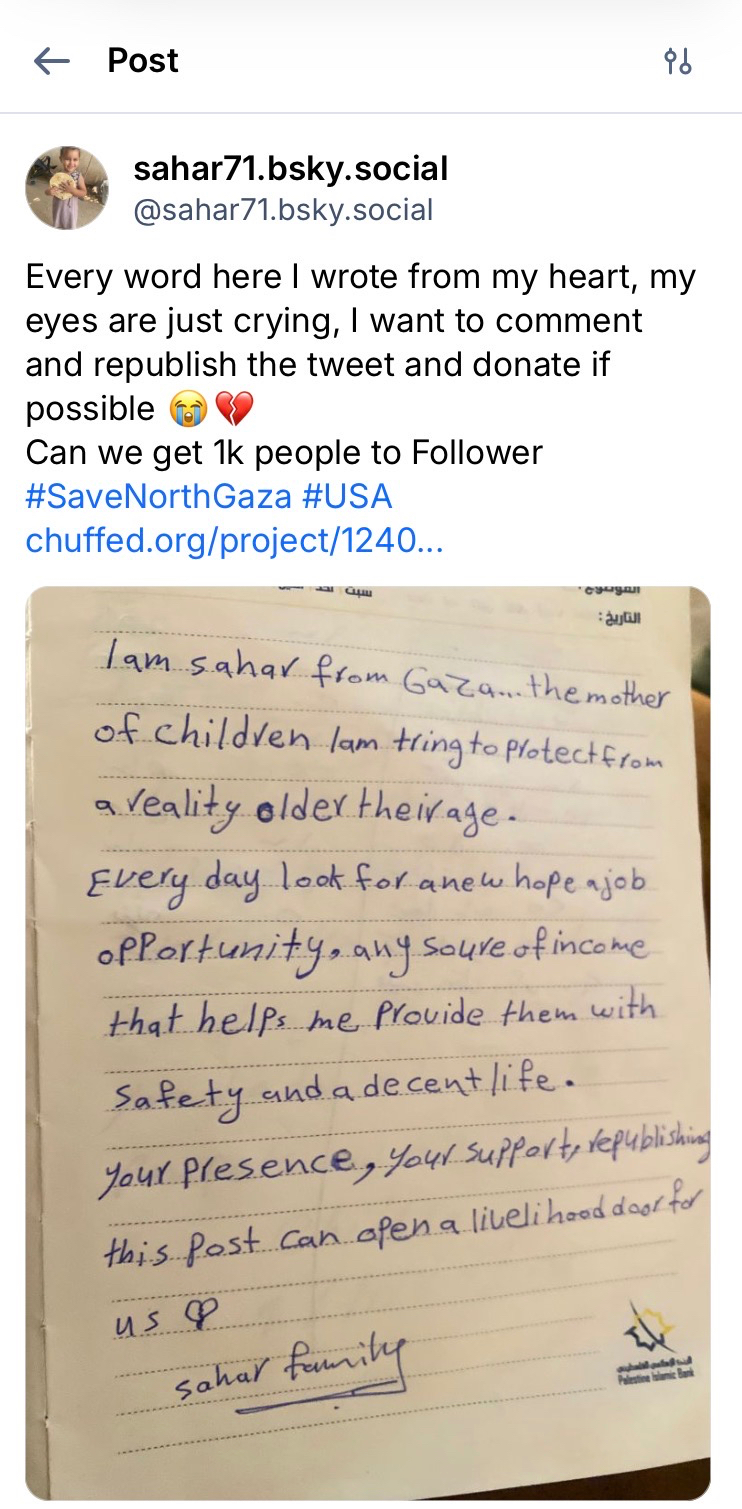Click the Palestine Islamic Bank logo

point(648,1345)
